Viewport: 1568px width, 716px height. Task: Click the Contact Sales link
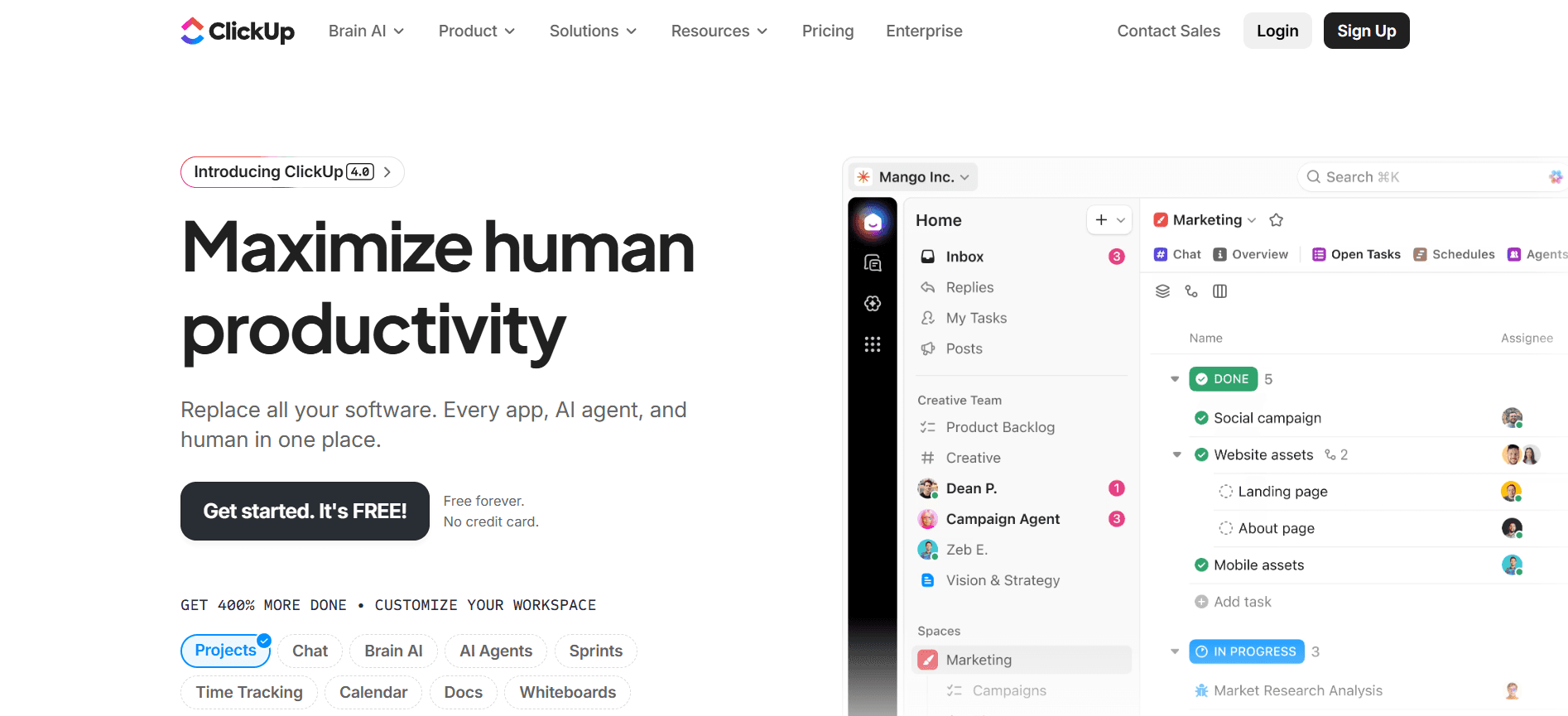pos(1168,31)
